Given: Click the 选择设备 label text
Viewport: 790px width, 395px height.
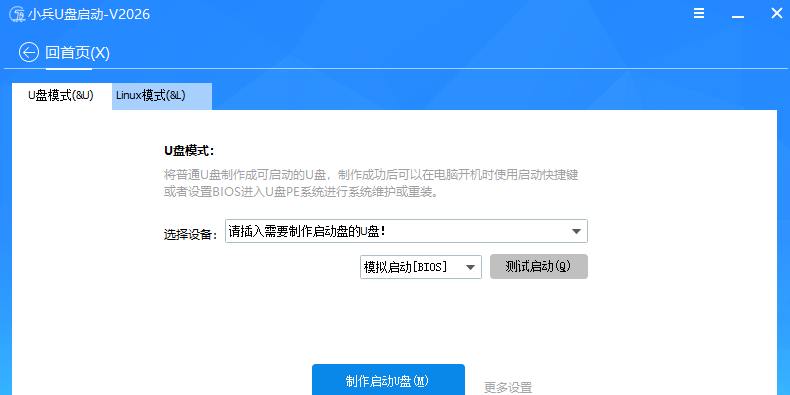Looking at the screenshot, I should pyautogui.click(x=190, y=234).
